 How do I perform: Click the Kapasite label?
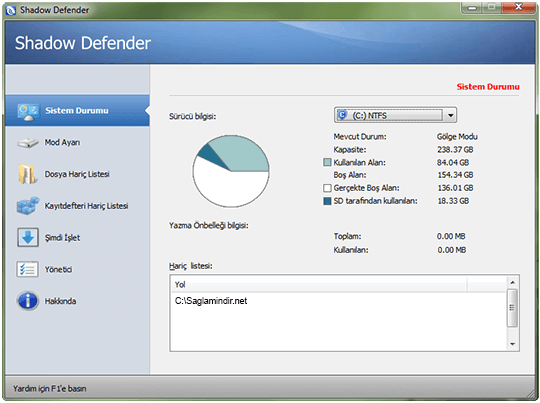point(350,149)
